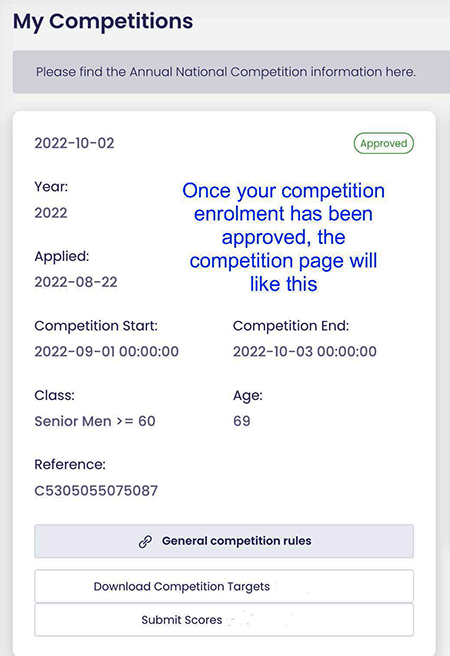Screen dimensions: 450x656
Task: Select the Year value 2022
Action: click(x=51, y=213)
